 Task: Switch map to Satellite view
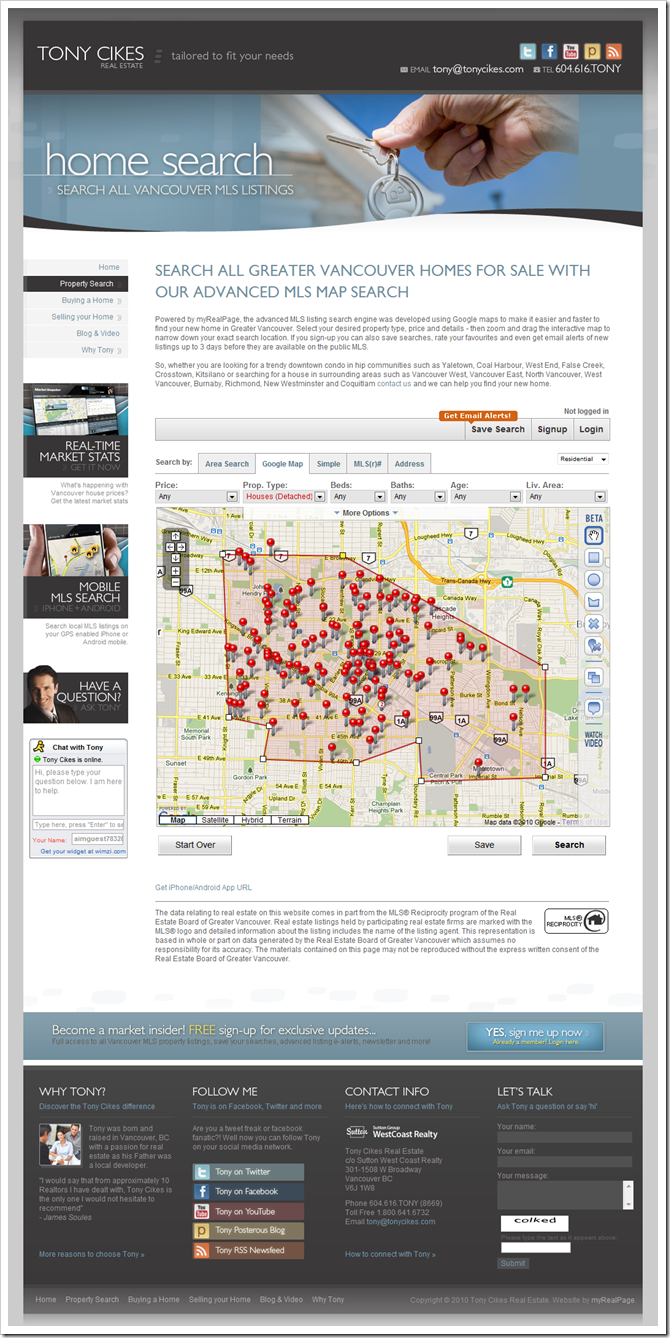(x=214, y=820)
